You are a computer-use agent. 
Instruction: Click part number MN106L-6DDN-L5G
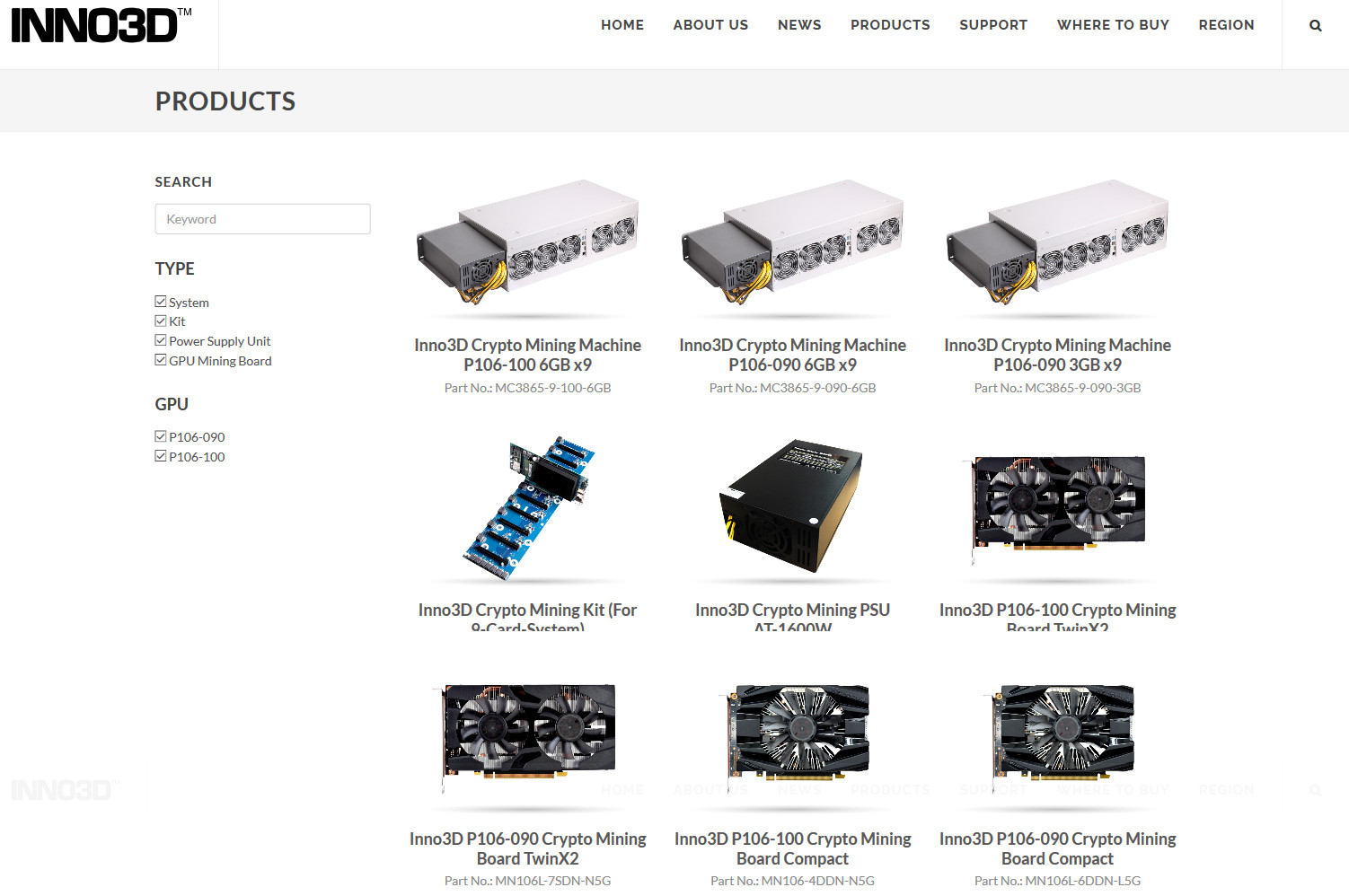pyautogui.click(x=1057, y=881)
